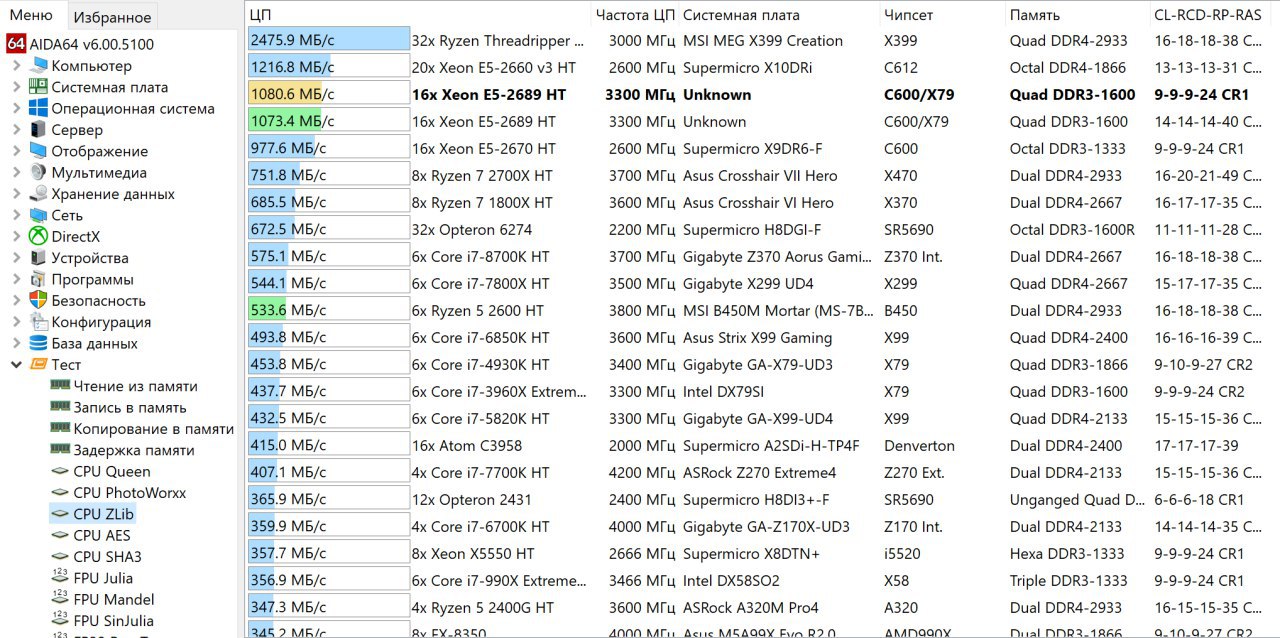Image resolution: width=1280 pixels, height=638 pixels.
Task: Sort by the CL-RCD-RP-RAS column header
Action: [1214, 15]
